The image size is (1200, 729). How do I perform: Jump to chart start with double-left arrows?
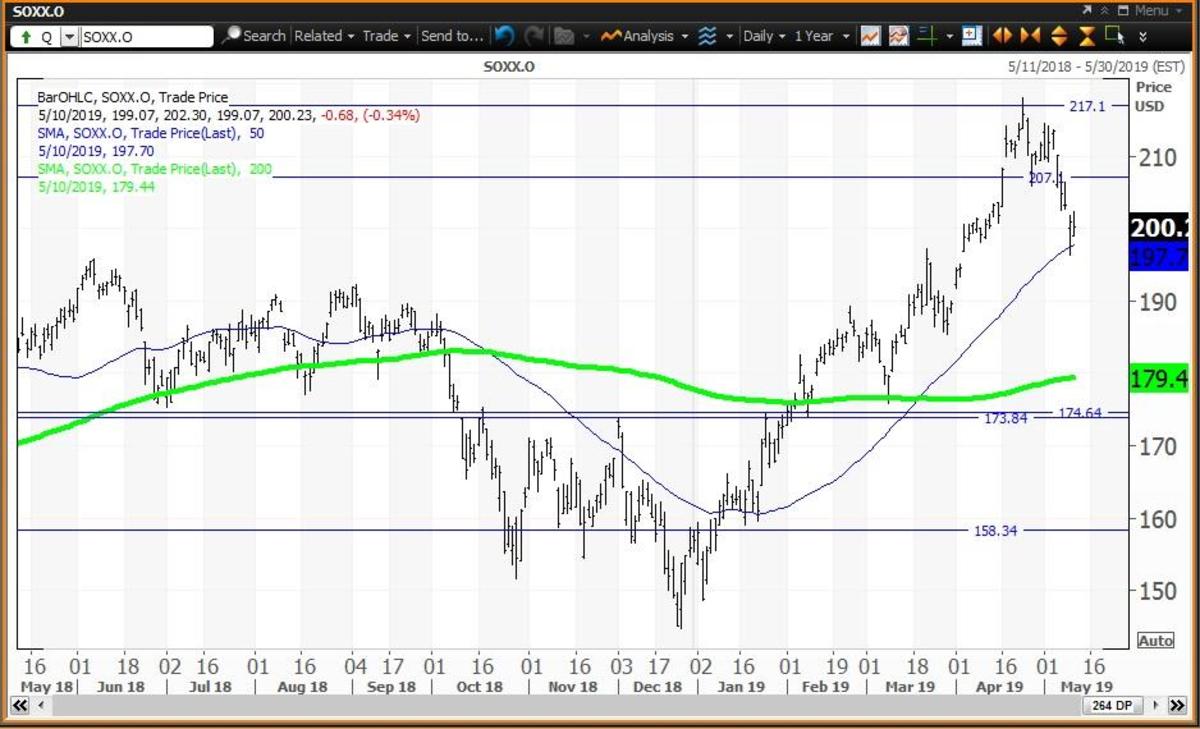(18, 706)
